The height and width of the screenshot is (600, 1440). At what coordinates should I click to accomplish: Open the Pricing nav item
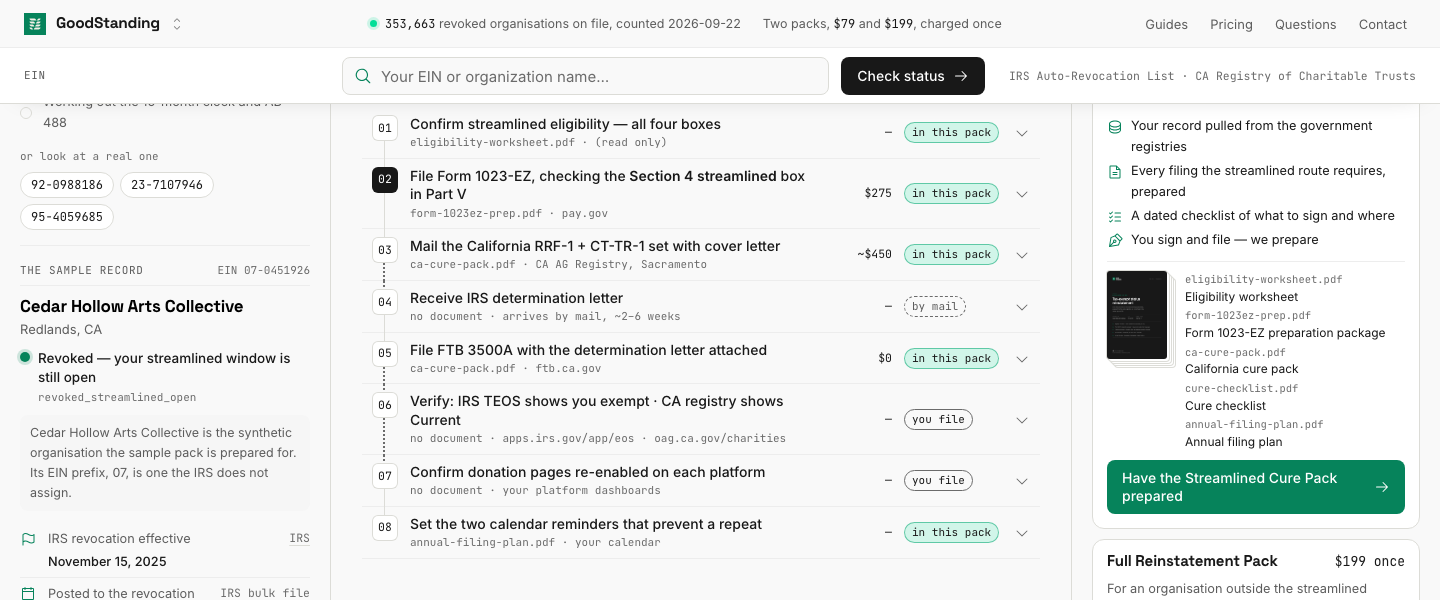[1231, 24]
